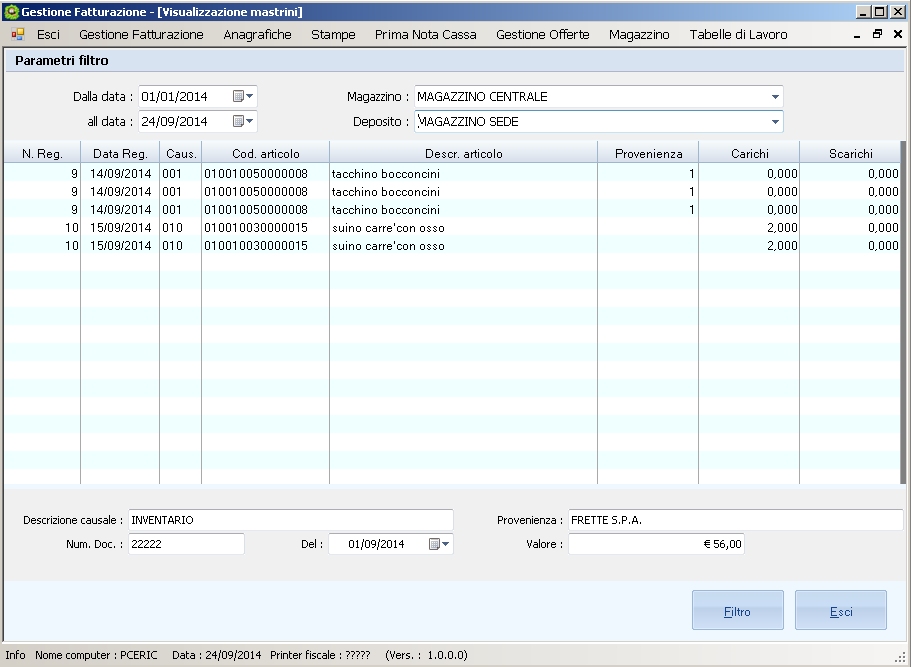
Task: Open the calendar picker for all data
Action: (x=243, y=121)
